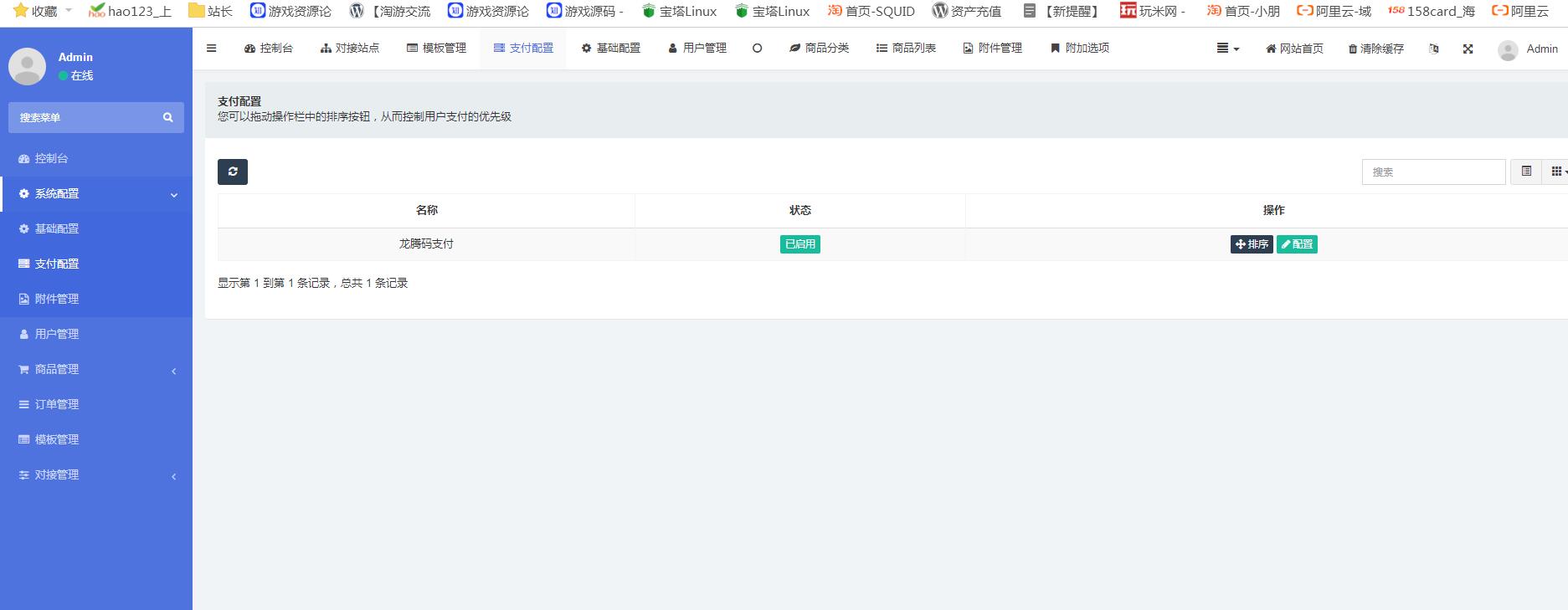Toggle the 已启用 status badge

[799, 244]
